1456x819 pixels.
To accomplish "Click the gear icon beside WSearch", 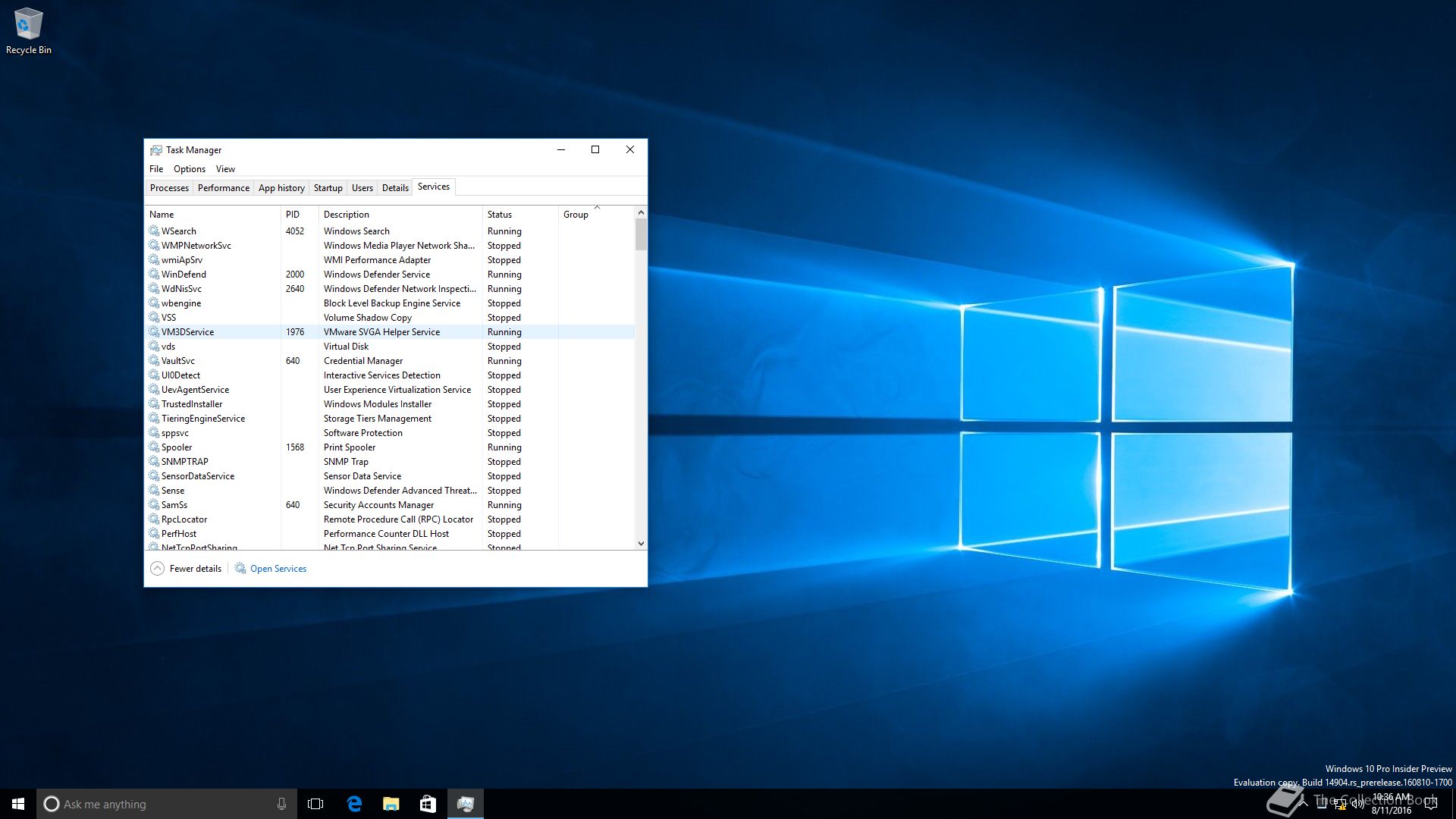I will coord(154,231).
